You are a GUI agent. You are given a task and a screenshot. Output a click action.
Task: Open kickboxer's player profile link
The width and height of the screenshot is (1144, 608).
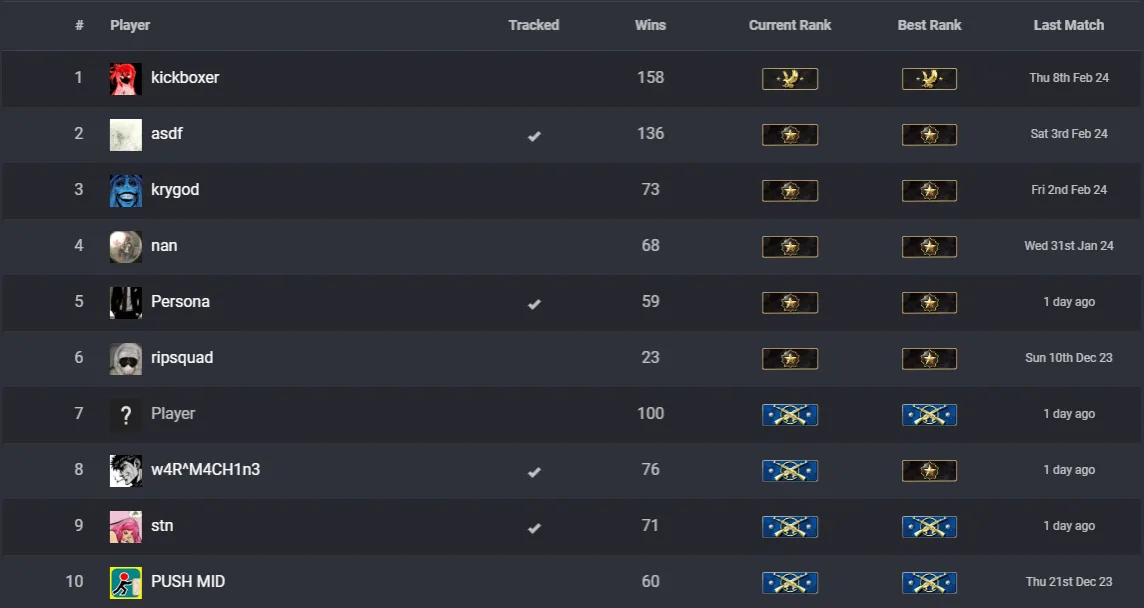(185, 78)
